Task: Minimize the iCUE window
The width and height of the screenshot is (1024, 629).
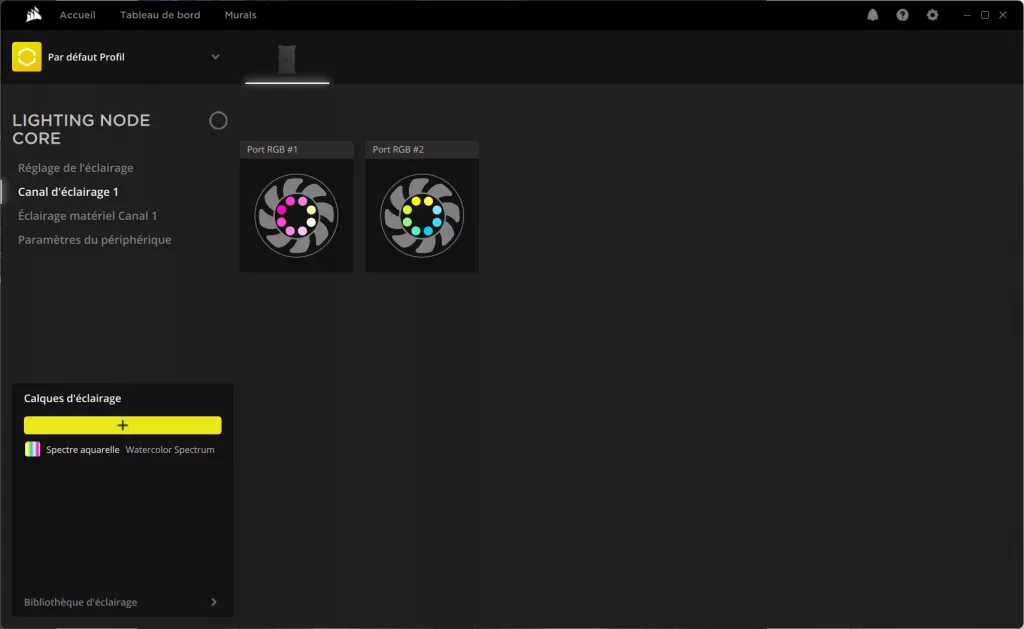Action: pyautogui.click(x=967, y=15)
